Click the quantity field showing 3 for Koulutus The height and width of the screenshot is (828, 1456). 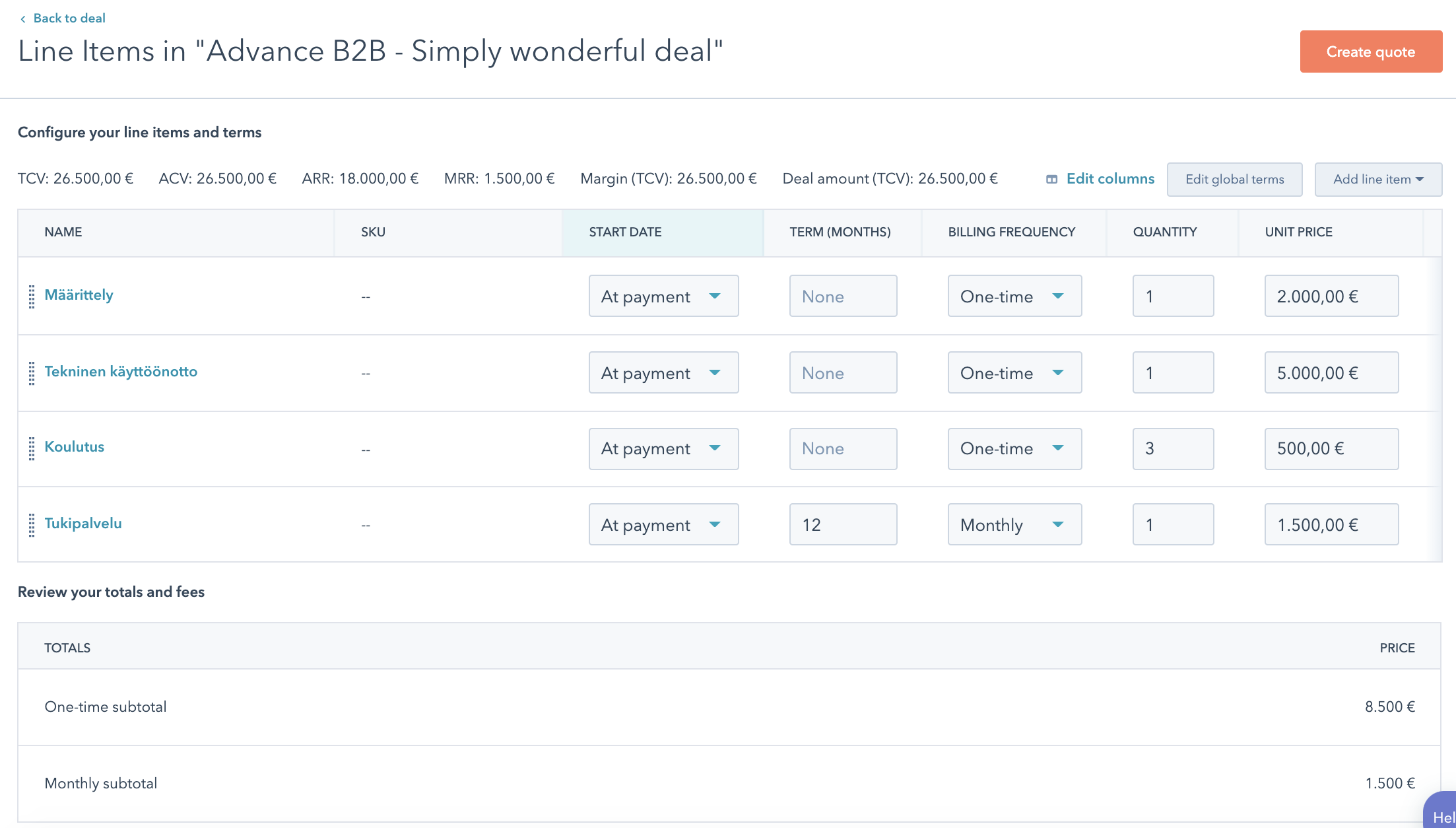point(1173,448)
